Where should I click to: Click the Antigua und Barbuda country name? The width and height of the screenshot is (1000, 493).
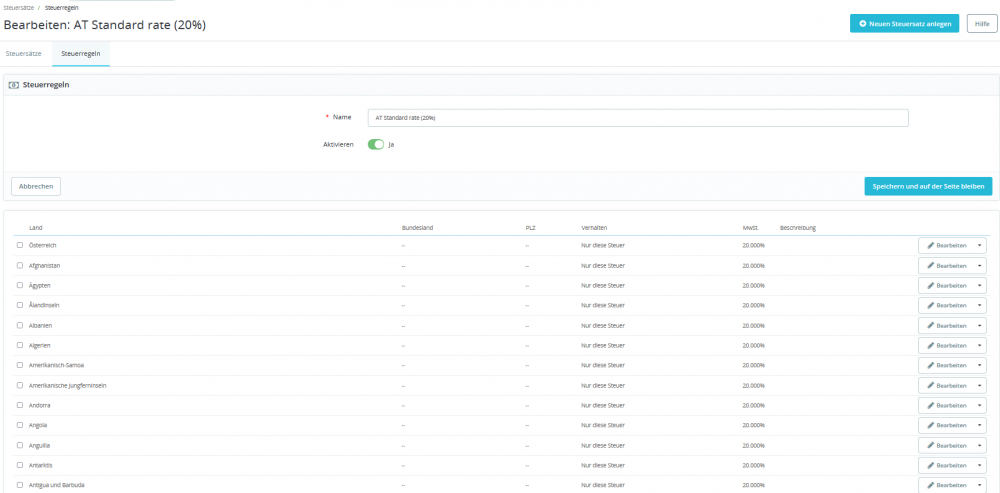[57, 485]
